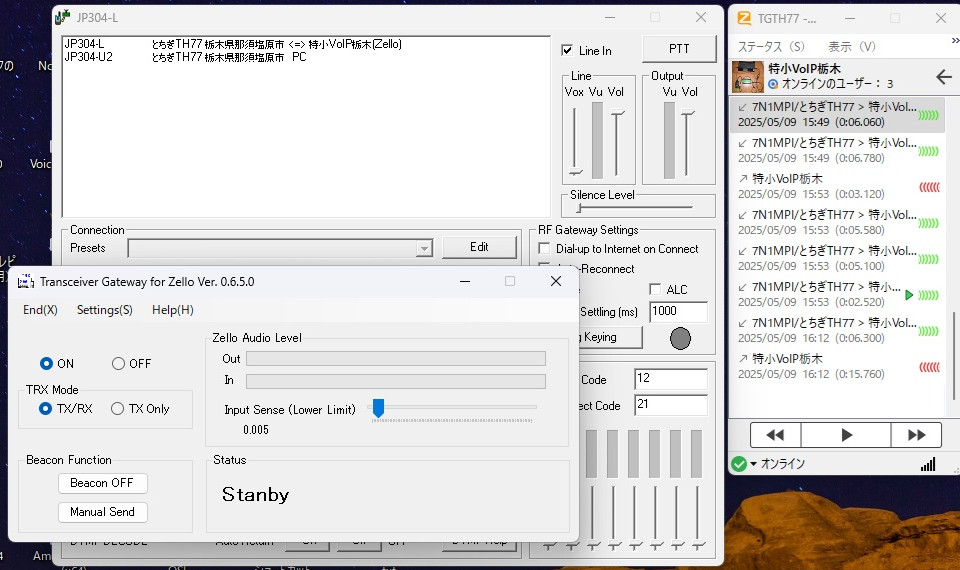The height and width of the screenshot is (570, 960).
Task: Uncheck the Line In checkbox
Action: click(x=567, y=51)
